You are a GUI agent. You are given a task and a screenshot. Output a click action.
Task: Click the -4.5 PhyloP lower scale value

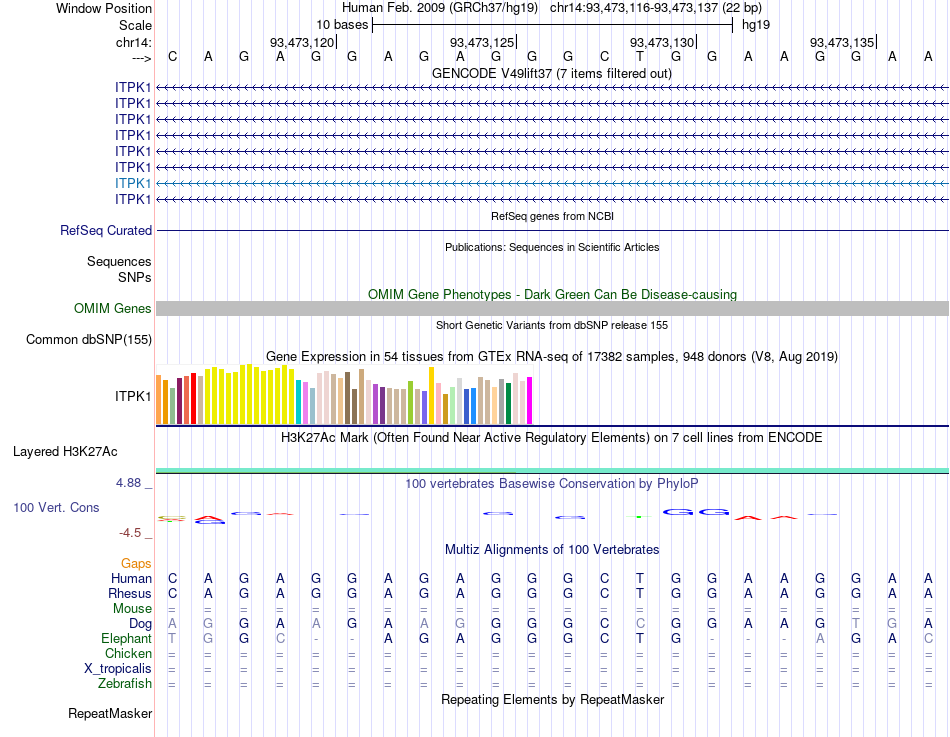coord(130,533)
